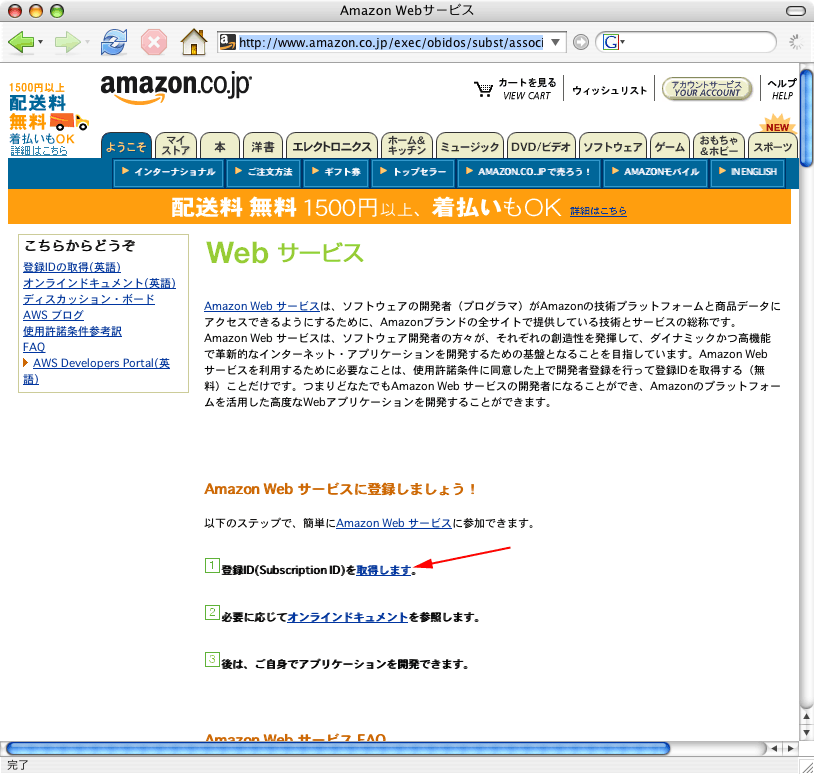Click Amazon Web サービス link in the steps intro
814x774 pixels.
coord(394,523)
